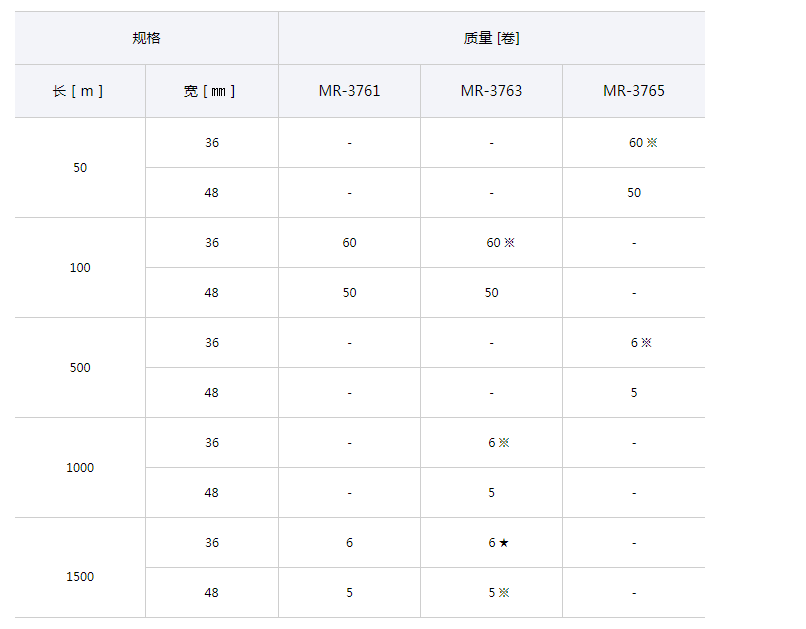Select the 质量 [卷] header cell

click(491, 38)
